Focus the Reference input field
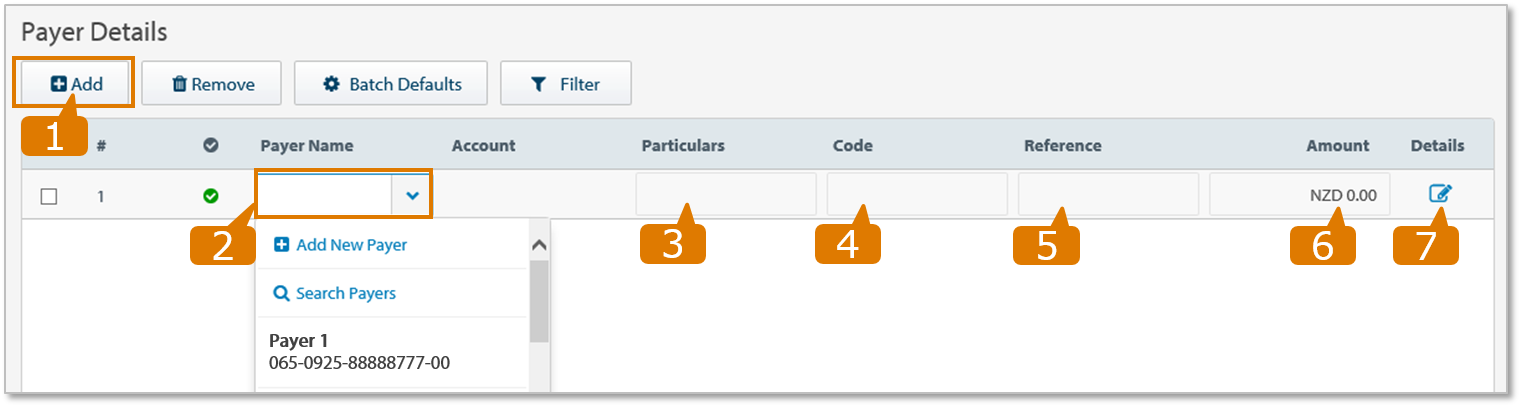Viewport: 1521px width, 407px height. 1107,195
